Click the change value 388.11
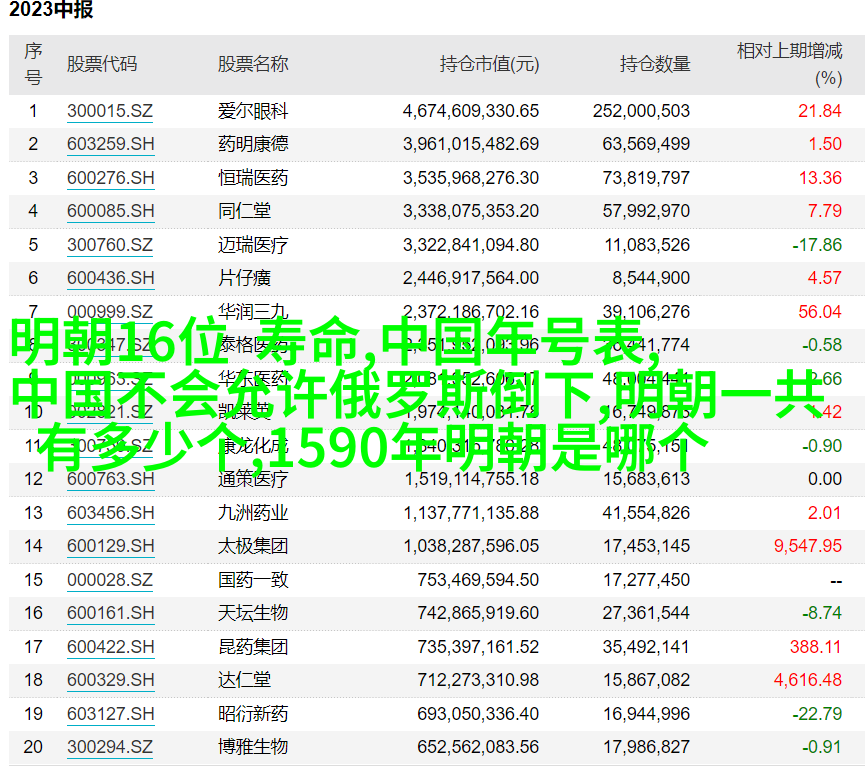The height and width of the screenshot is (776, 865). [815, 647]
